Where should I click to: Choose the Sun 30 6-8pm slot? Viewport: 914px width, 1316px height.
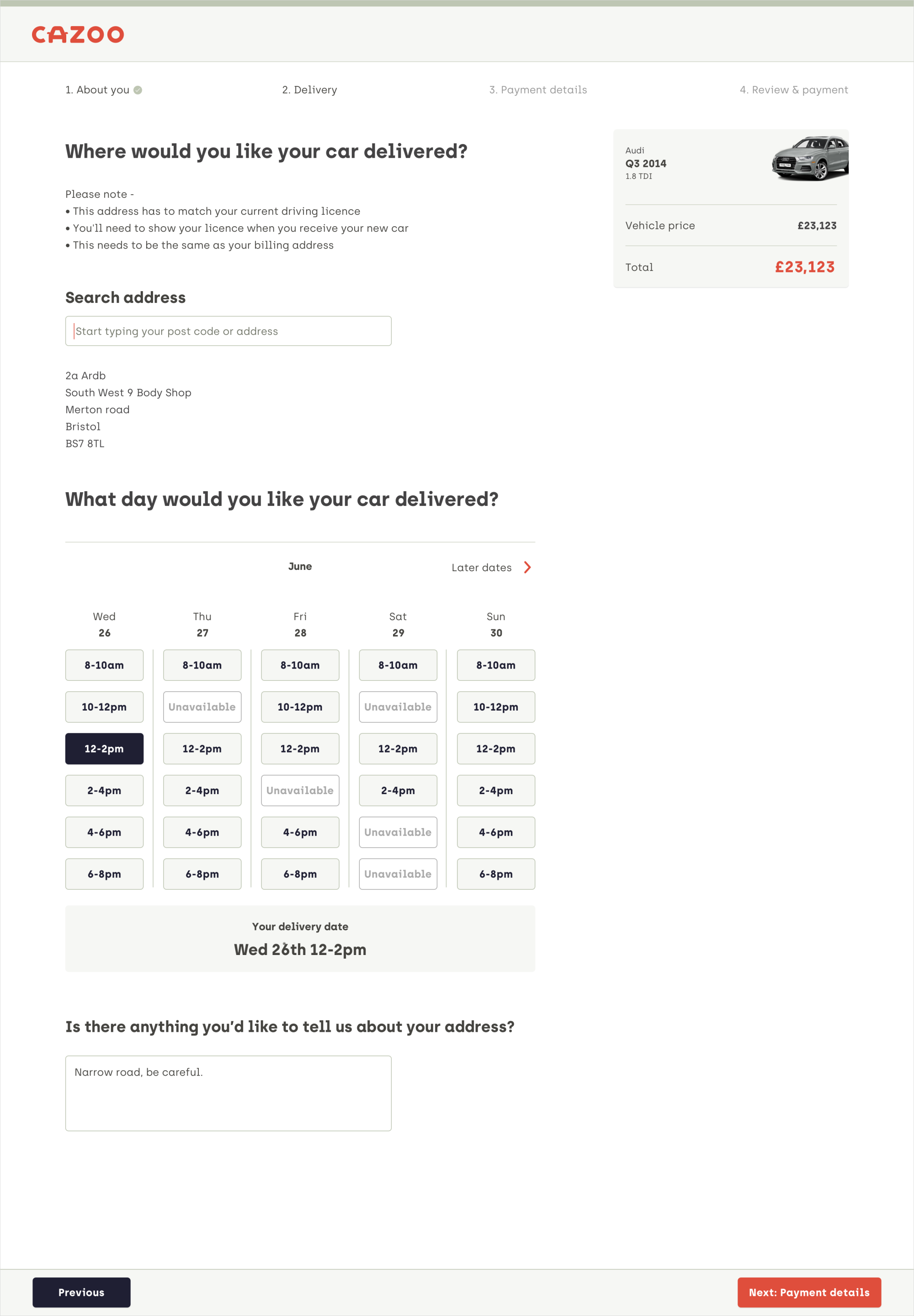[496, 874]
